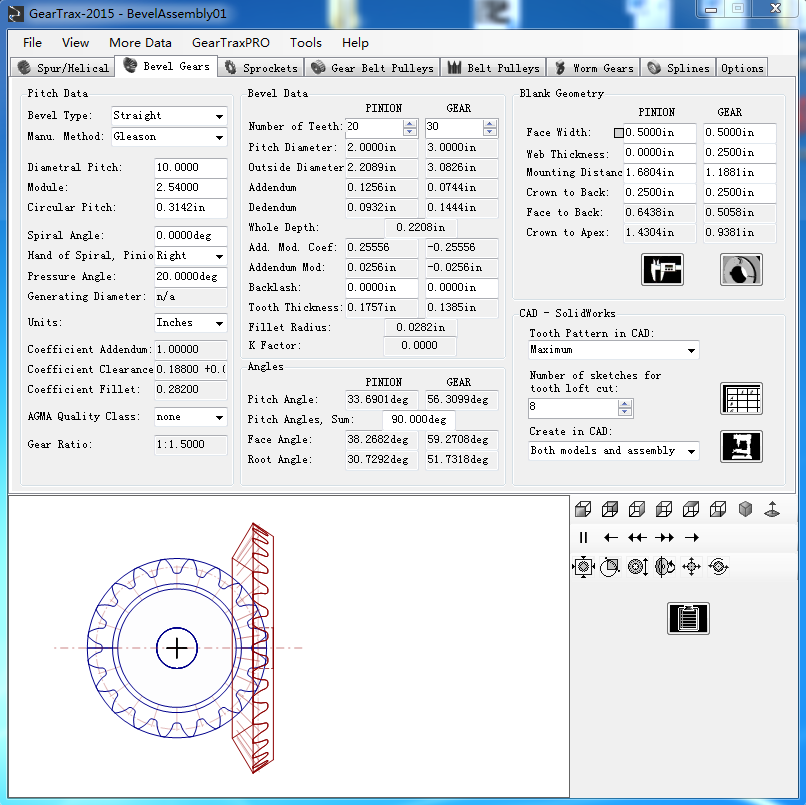Click the double left arrow control
806x805 pixels.
[637, 538]
